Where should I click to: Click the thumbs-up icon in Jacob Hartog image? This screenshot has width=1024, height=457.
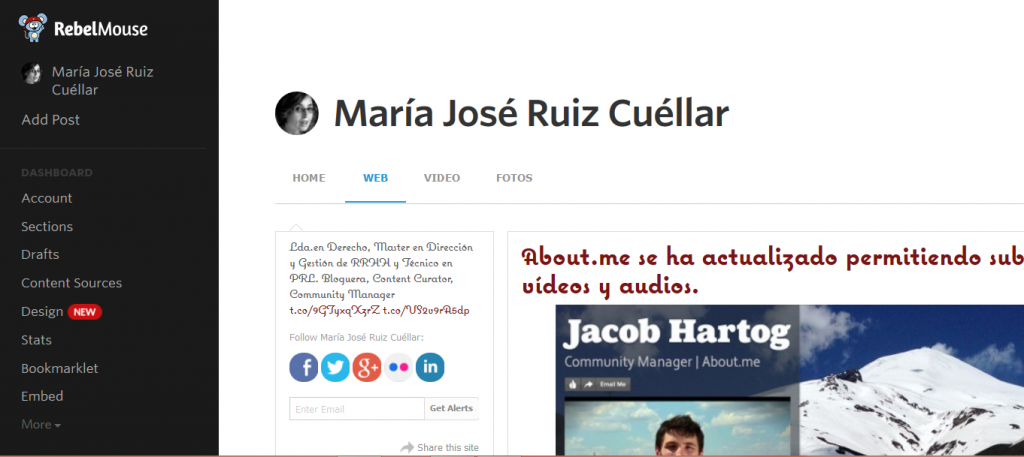(573, 385)
